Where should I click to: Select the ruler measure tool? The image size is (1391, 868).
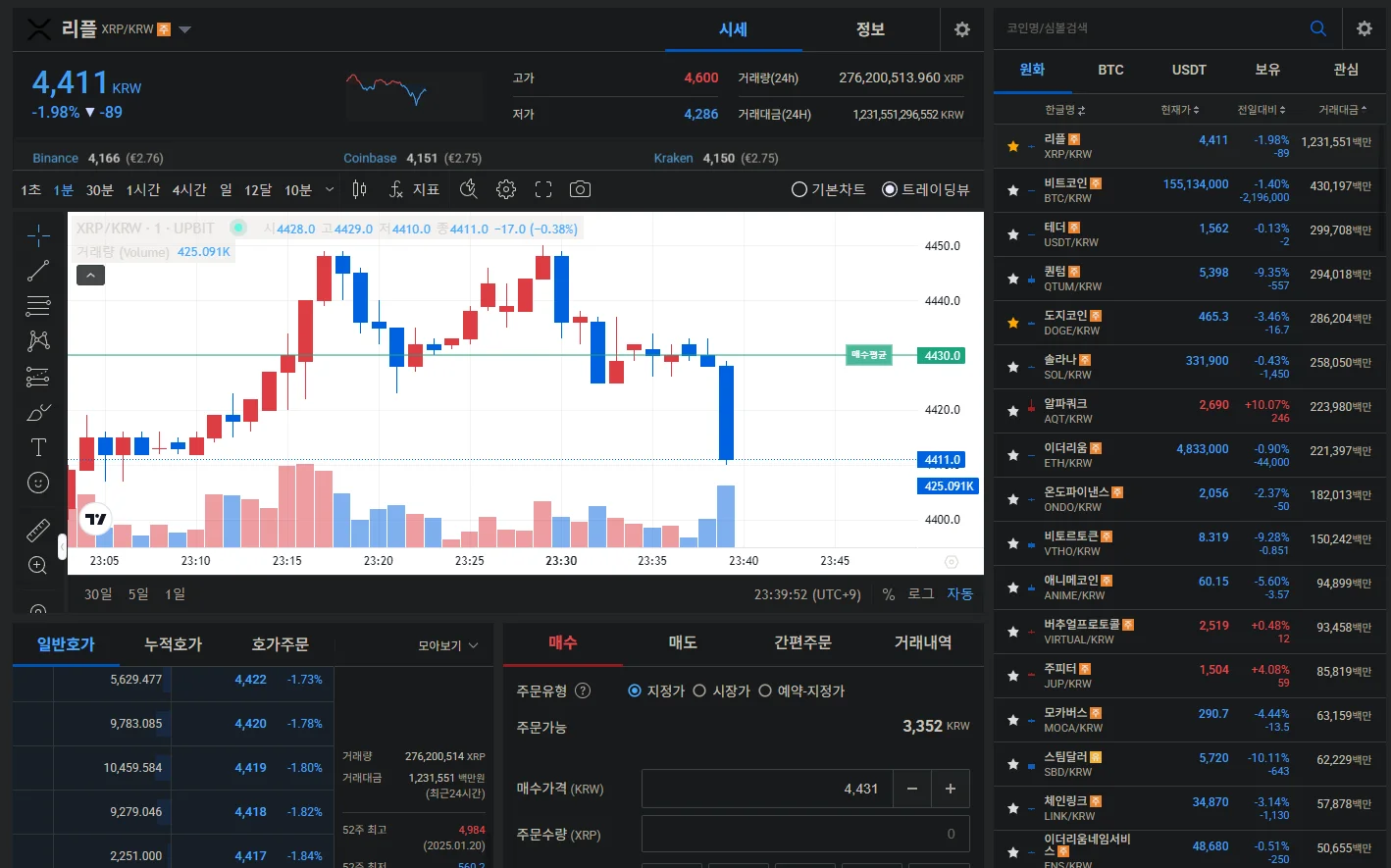[x=38, y=531]
